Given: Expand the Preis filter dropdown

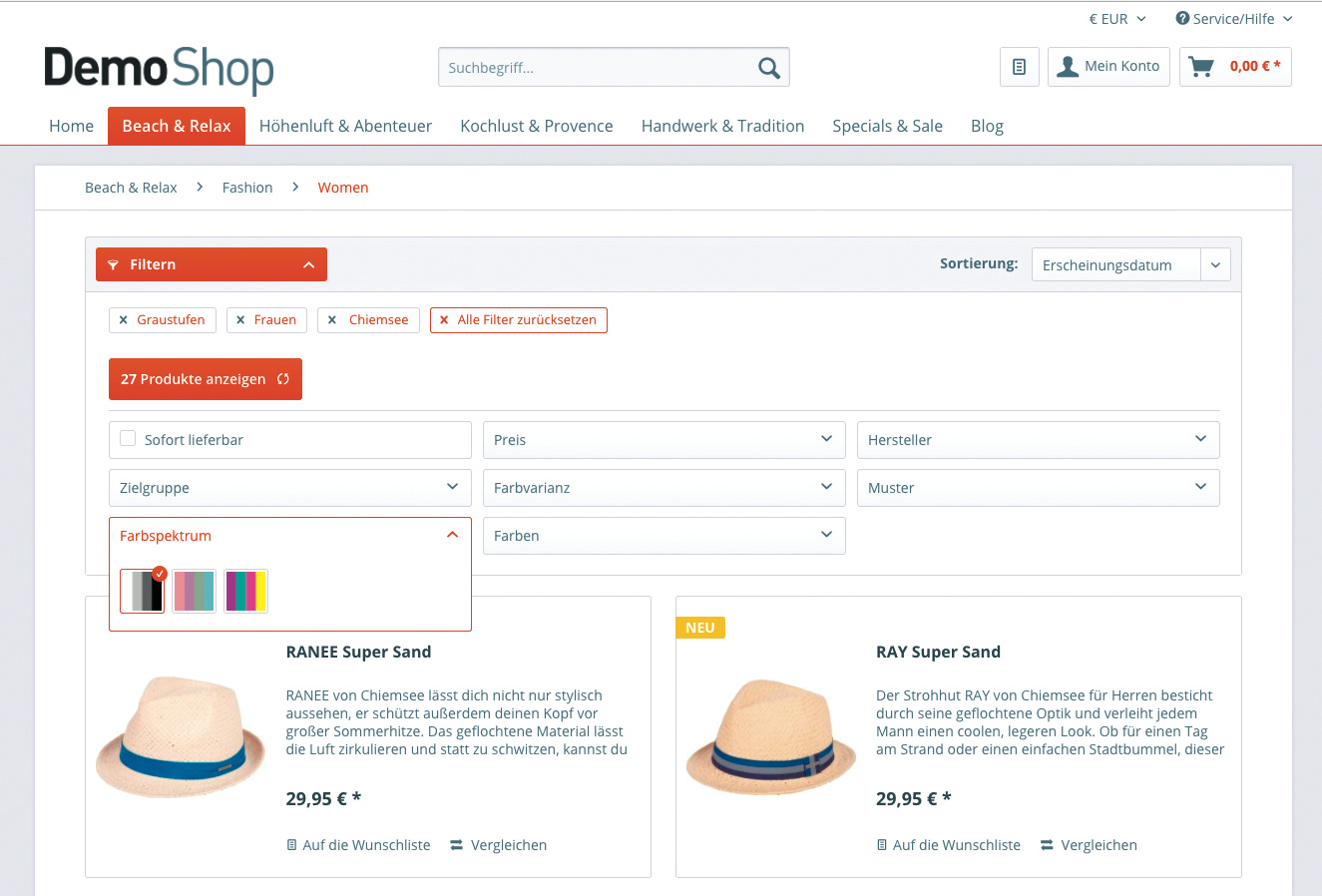Looking at the screenshot, I should pyautogui.click(x=663, y=440).
